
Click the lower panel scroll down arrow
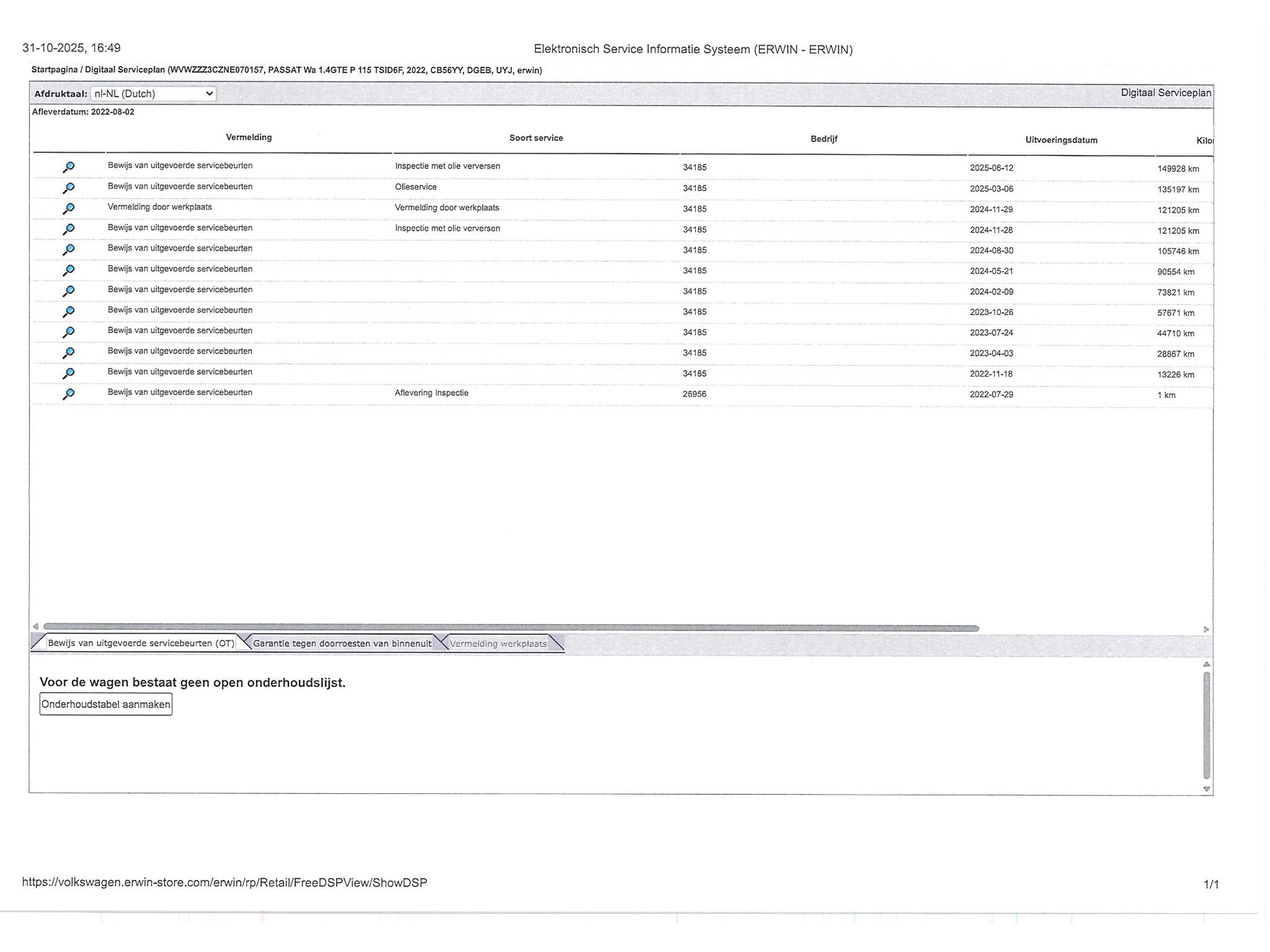pos(1206,789)
